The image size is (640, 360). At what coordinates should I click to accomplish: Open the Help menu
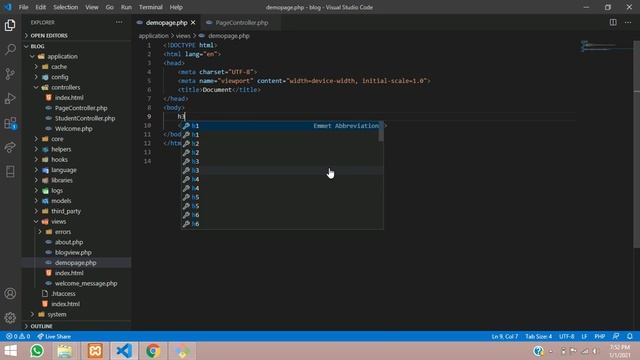176,7
